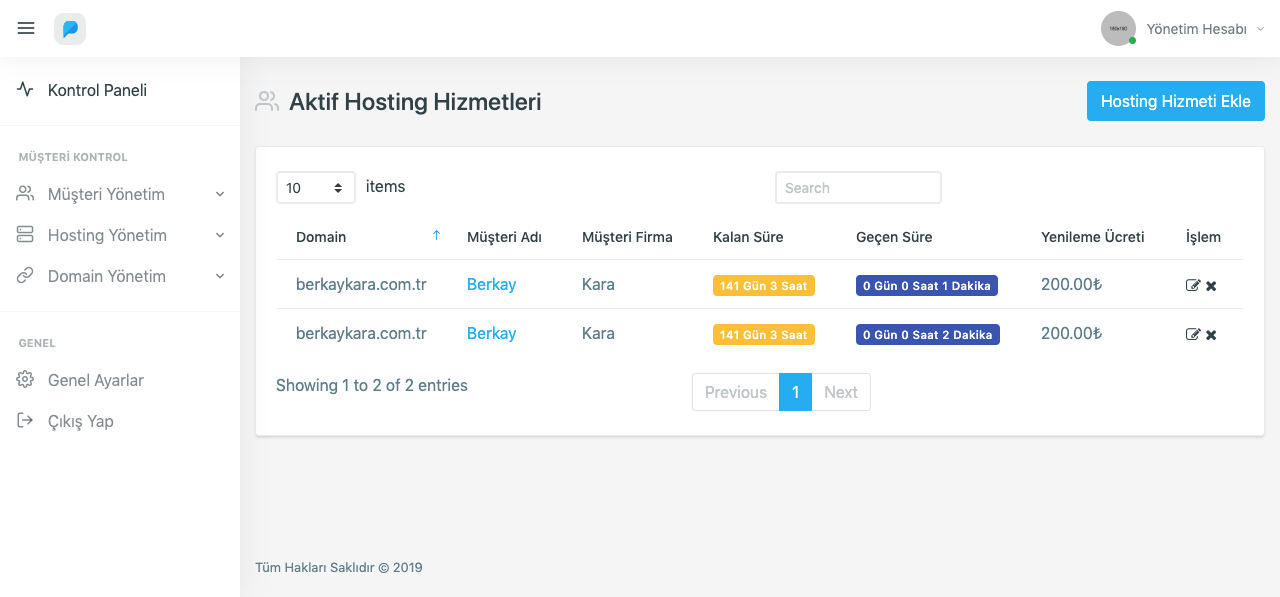Click the Domain column sort arrow

[436, 236]
